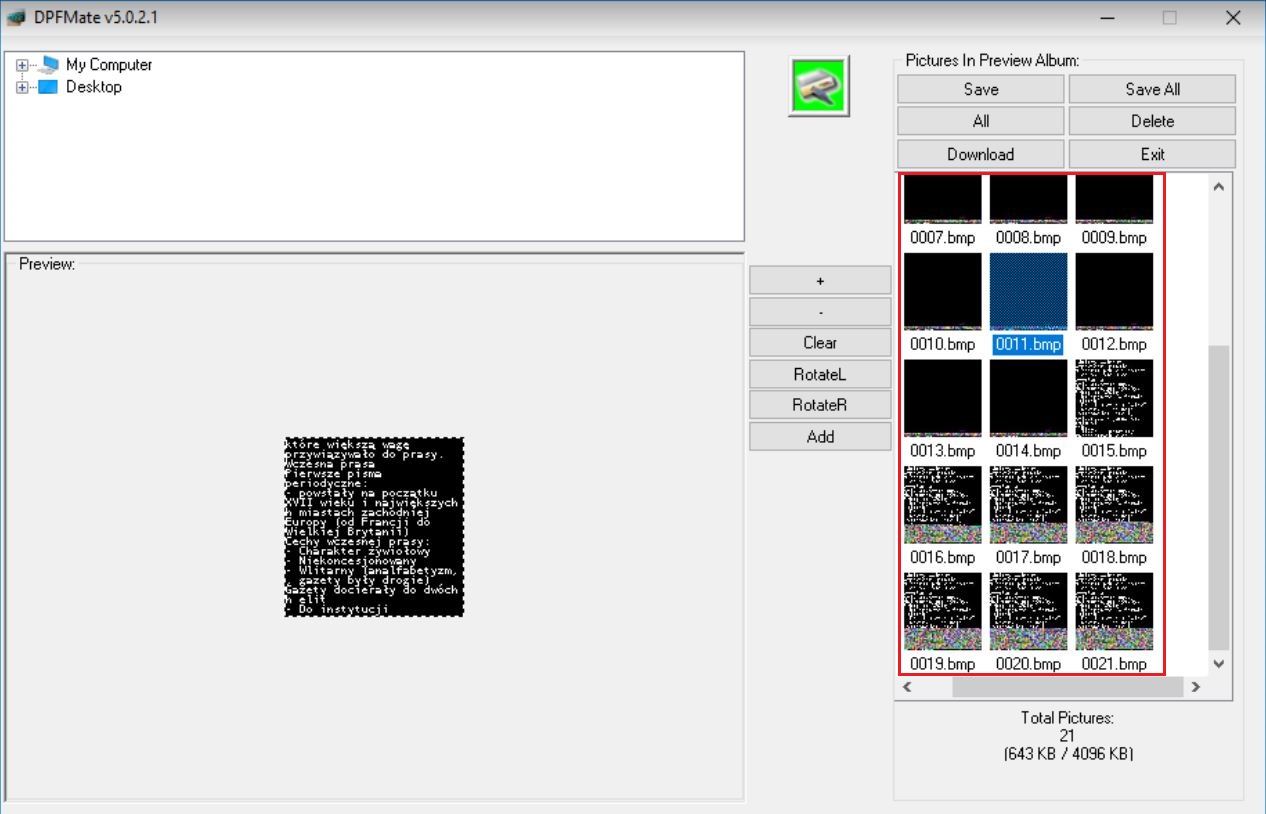Click the Download button
The height and width of the screenshot is (814, 1266).
pos(980,154)
